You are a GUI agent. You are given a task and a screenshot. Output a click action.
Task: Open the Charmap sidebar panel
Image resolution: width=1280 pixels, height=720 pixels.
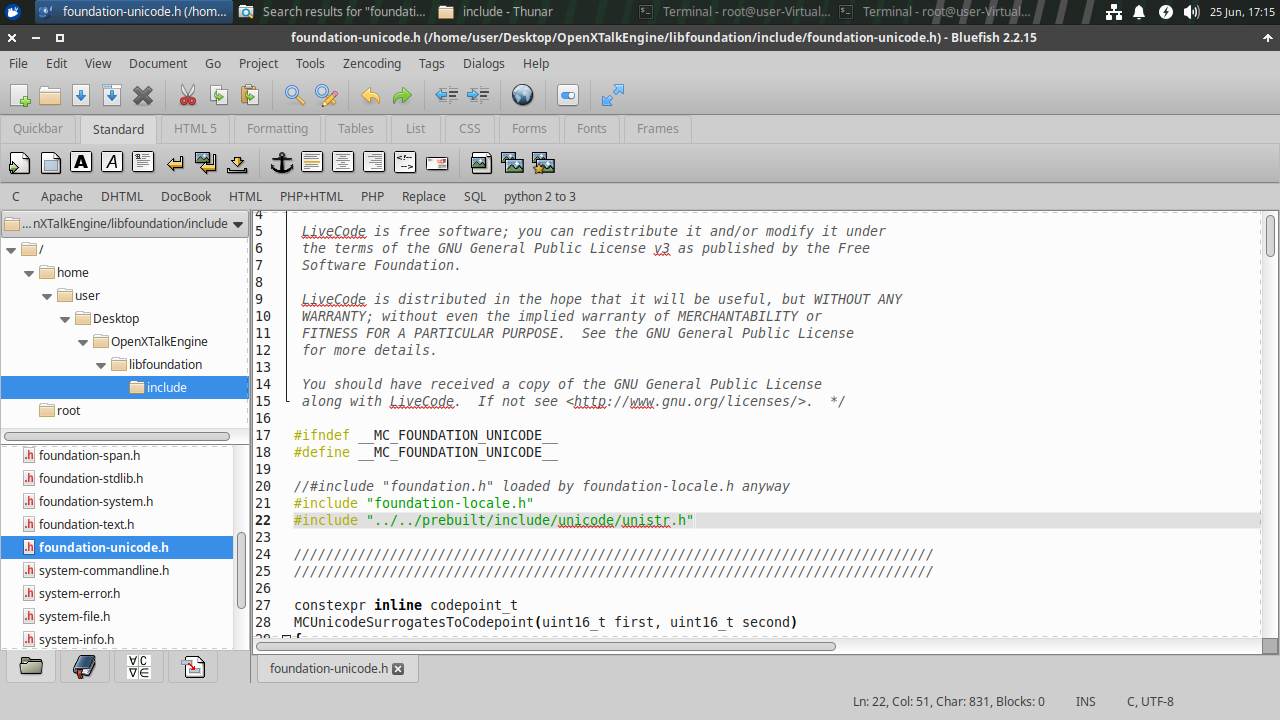[139, 667]
